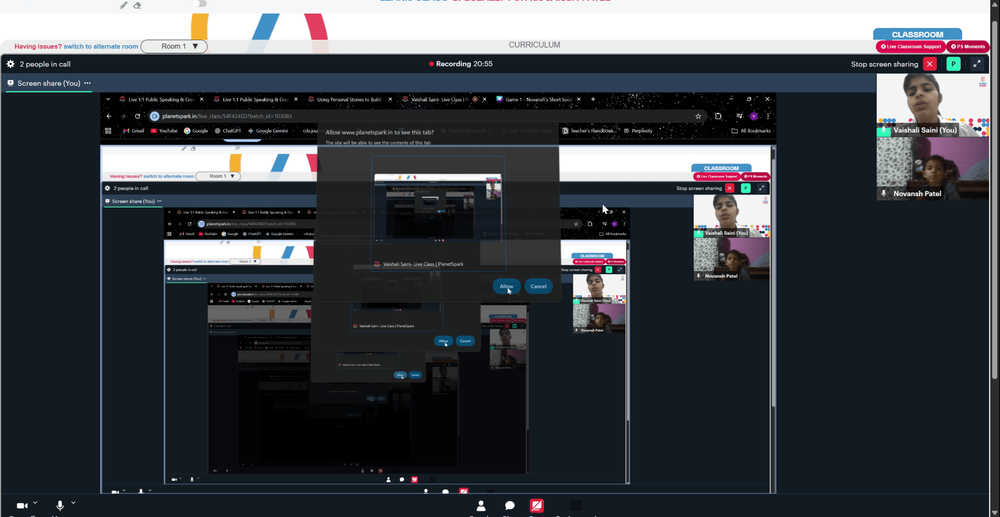Image resolution: width=1000 pixels, height=517 pixels.
Task: Expand the camera options chevron
Action: 35,502
